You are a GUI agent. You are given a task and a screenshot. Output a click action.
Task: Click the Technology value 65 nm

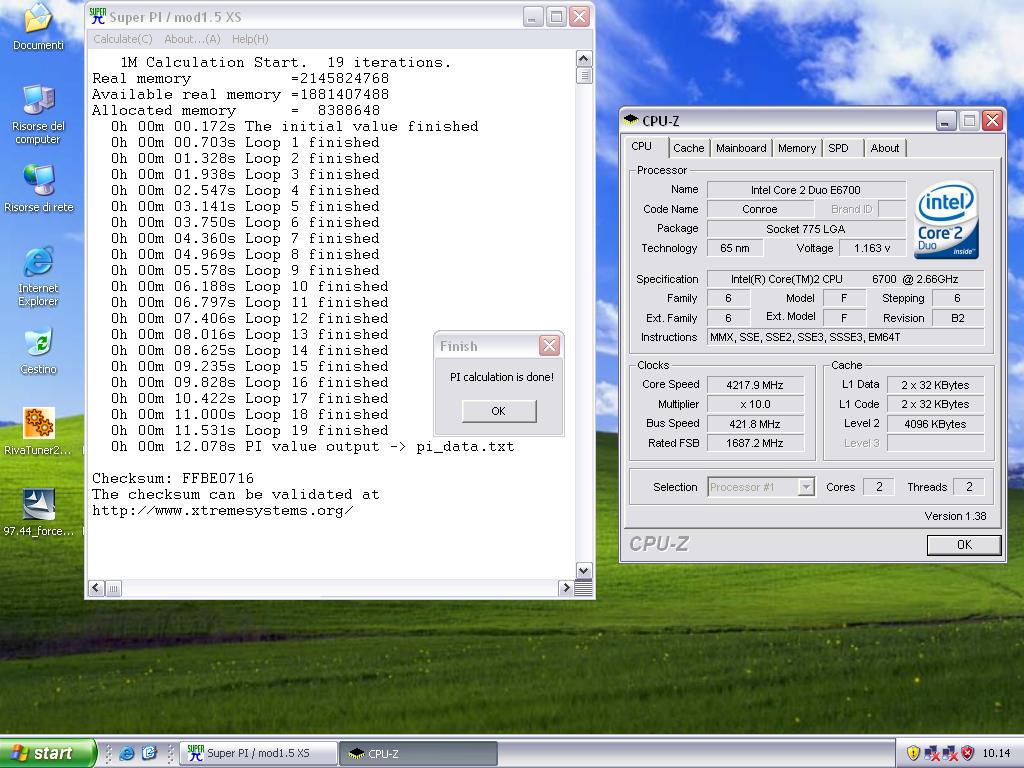point(735,248)
